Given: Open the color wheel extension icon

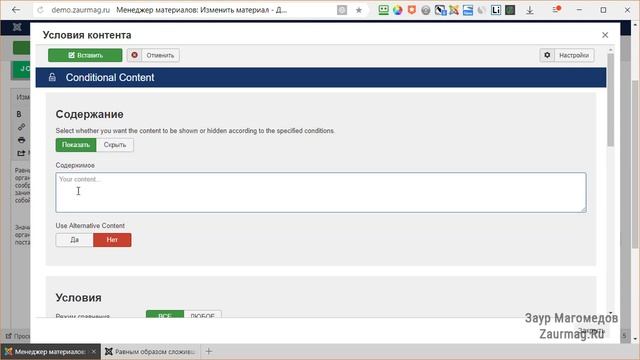Looking at the screenshot, I should (x=398, y=10).
